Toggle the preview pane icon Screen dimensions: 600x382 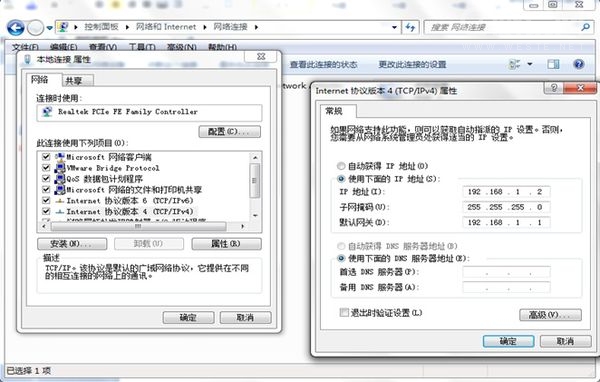(x=553, y=64)
